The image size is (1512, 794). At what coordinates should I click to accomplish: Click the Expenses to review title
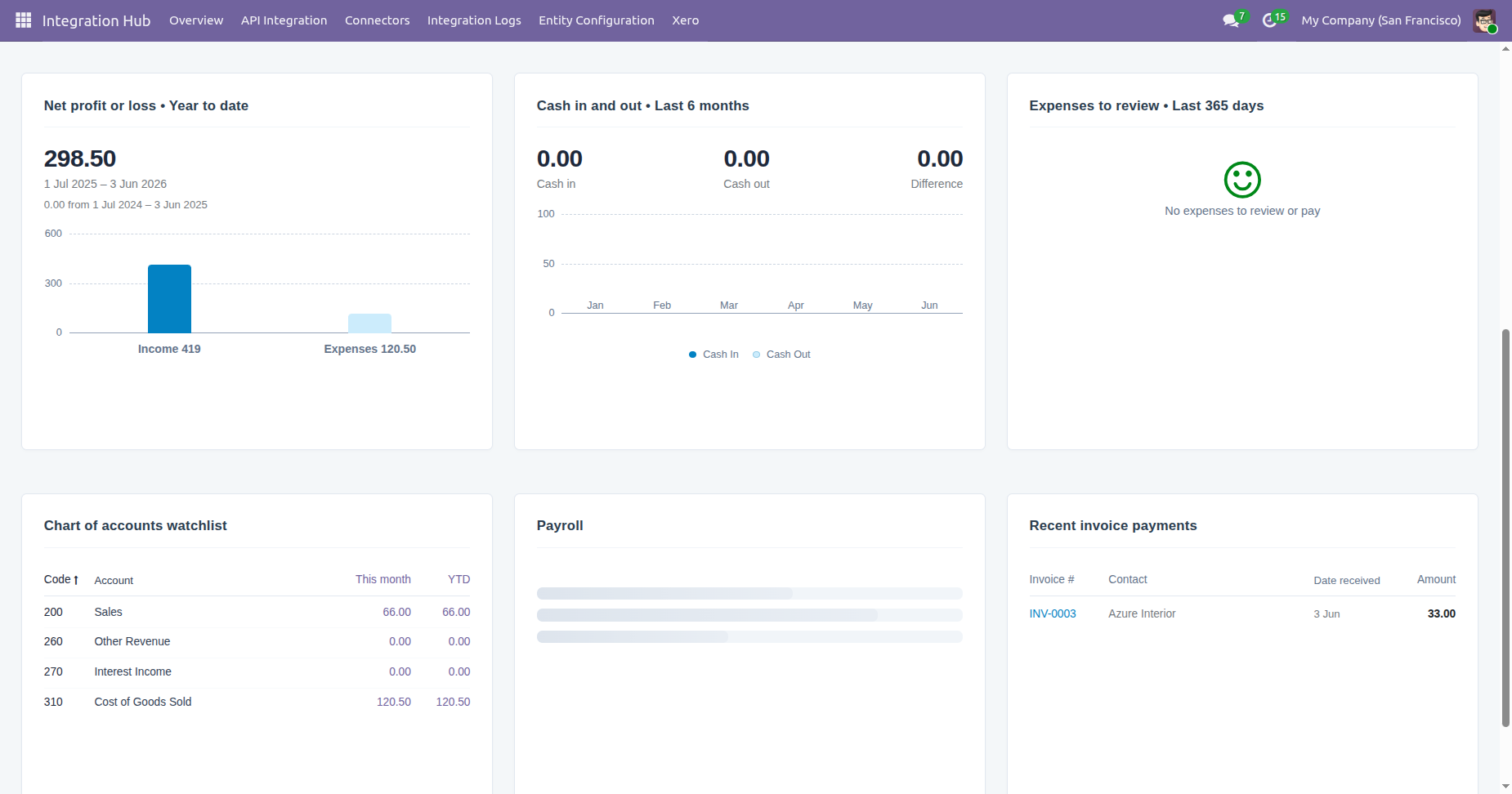coord(1146,105)
